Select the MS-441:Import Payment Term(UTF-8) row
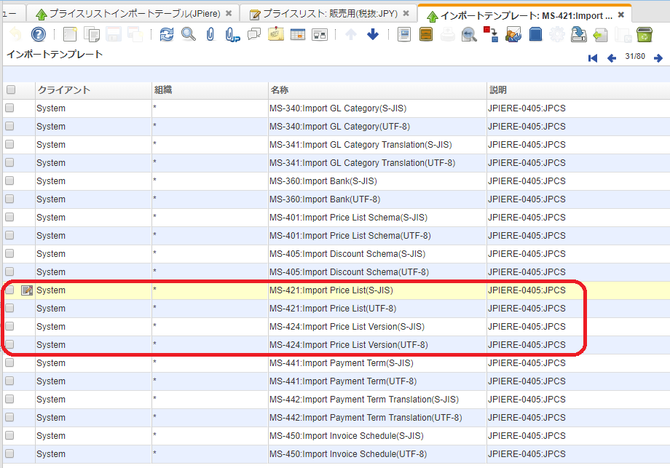670x468 pixels. 336,381
